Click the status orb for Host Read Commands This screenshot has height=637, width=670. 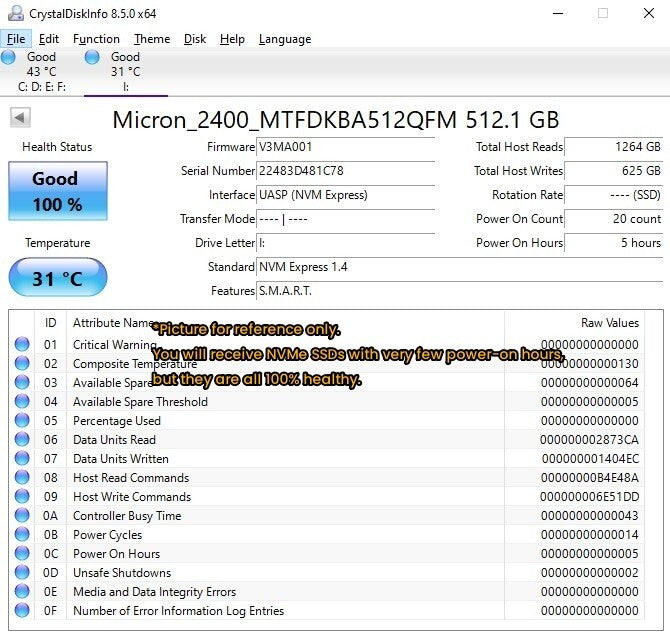[22, 478]
